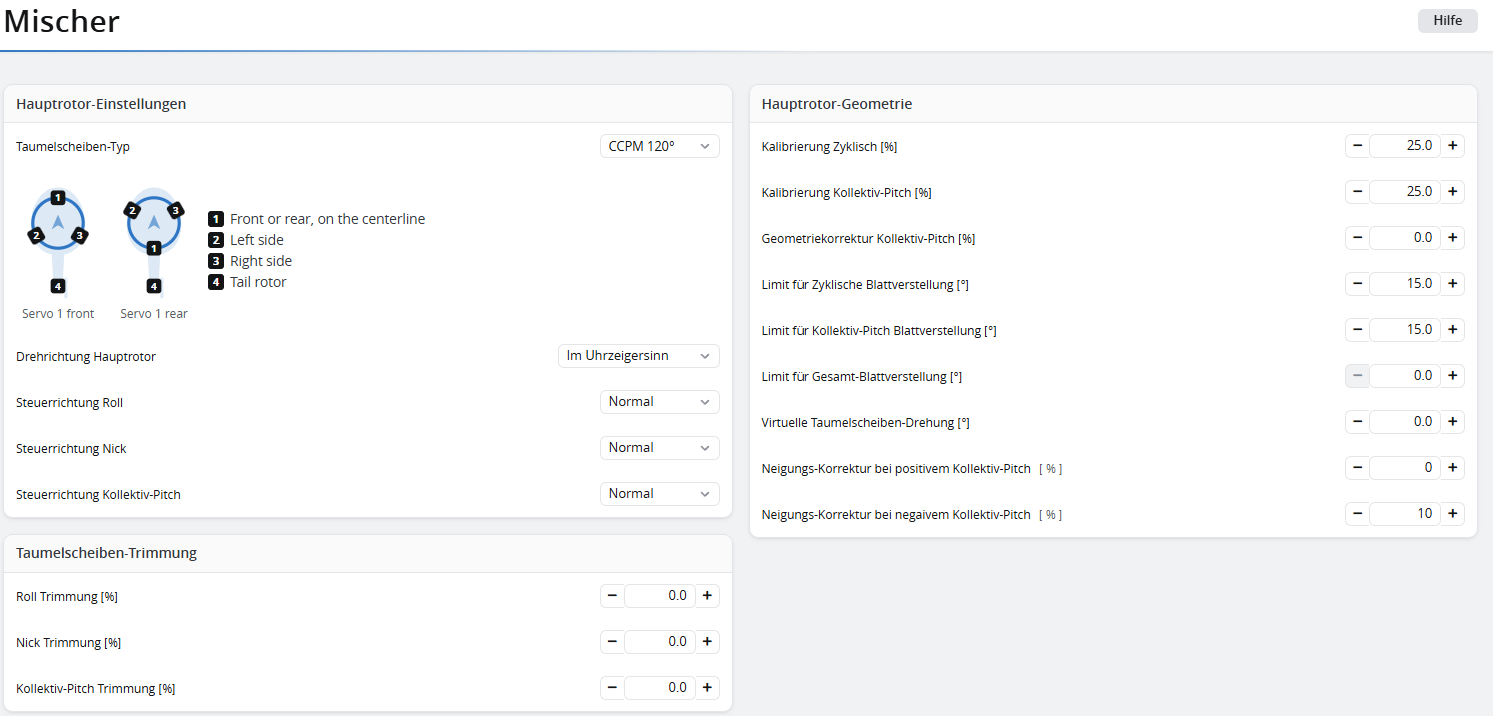1493x716 pixels.
Task: Click the Servo 1 rear swashplate diagram
Action: [154, 241]
